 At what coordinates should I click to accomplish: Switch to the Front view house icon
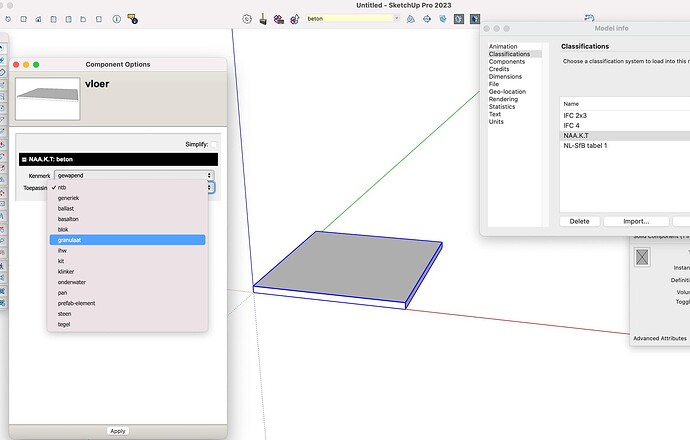coord(38,19)
